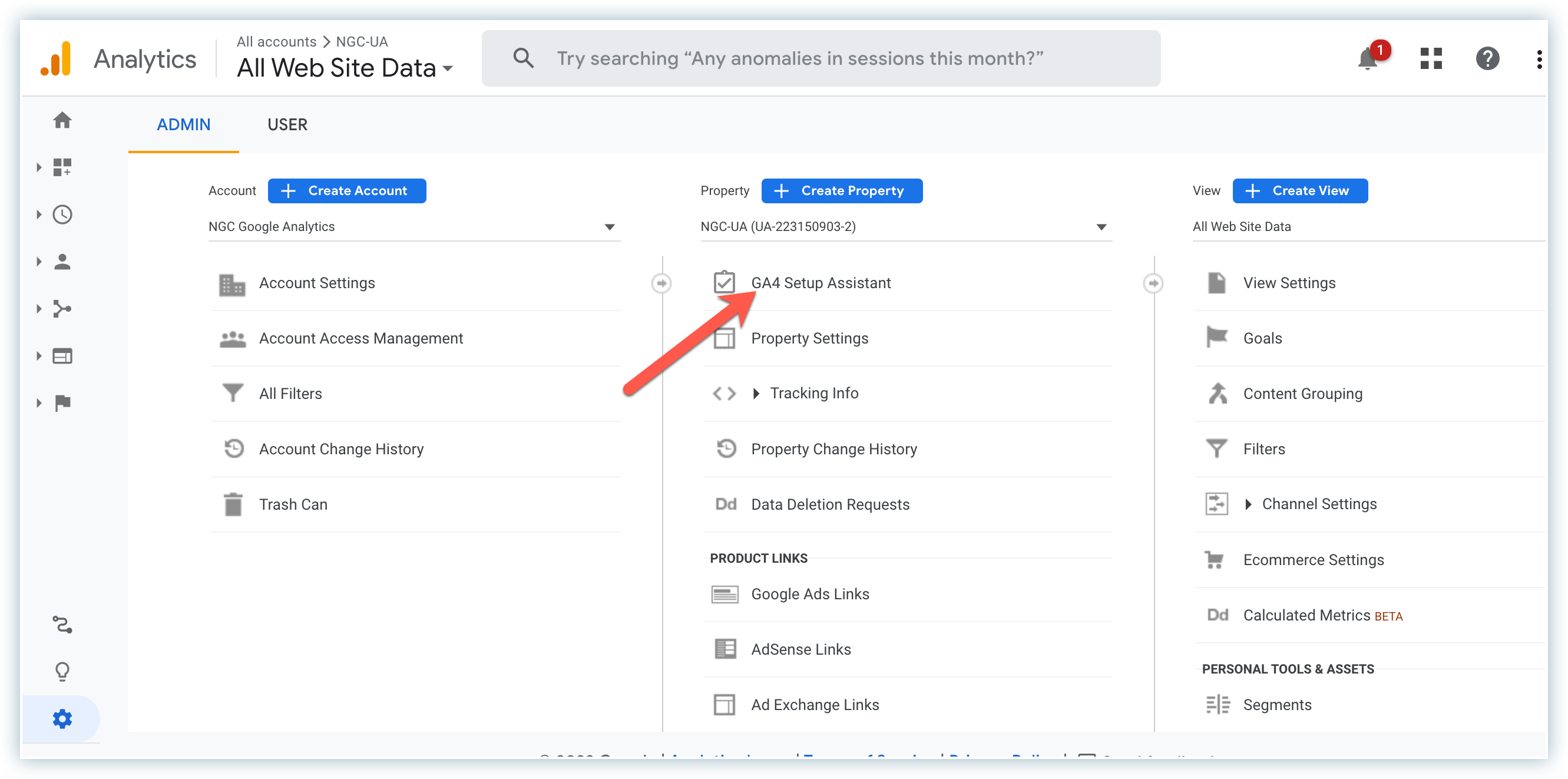Open Discover lightbulb icon in sidebar
This screenshot has width=1568, height=779.
pyautogui.click(x=62, y=671)
